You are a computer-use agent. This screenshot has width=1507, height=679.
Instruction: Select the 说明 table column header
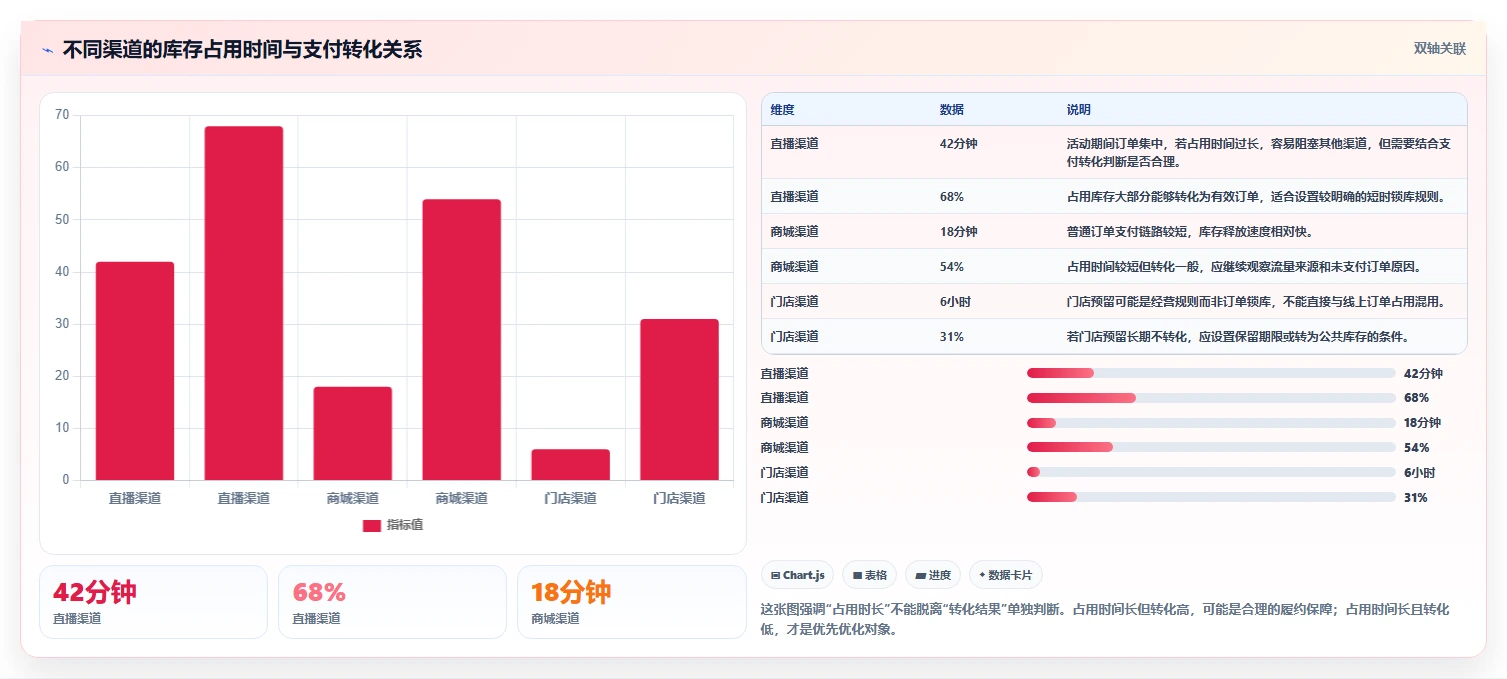[x=1079, y=110]
